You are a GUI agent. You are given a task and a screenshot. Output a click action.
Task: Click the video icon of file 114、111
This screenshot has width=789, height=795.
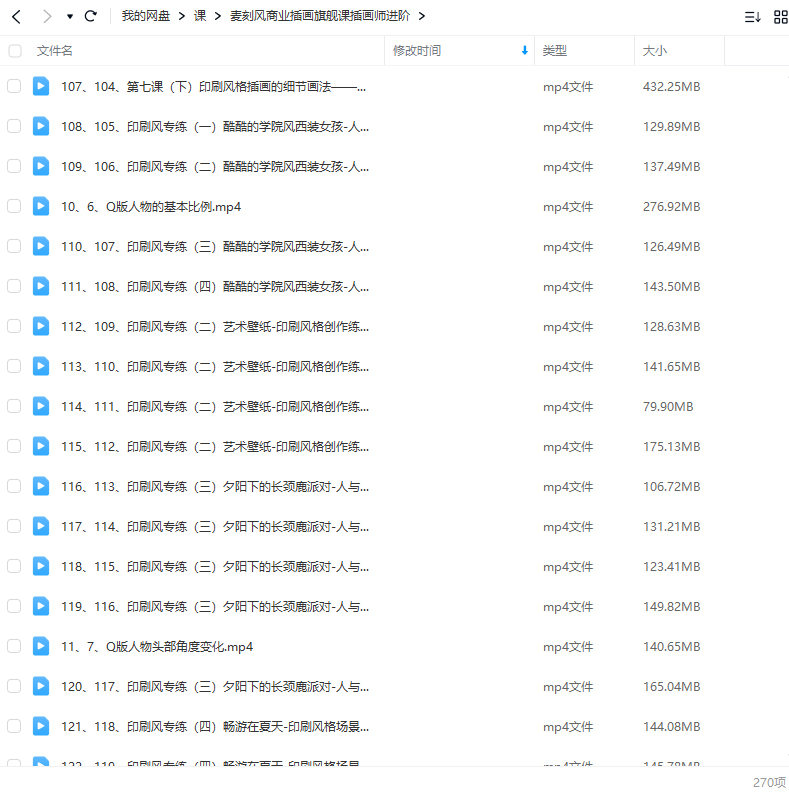pyautogui.click(x=40, y=406)
